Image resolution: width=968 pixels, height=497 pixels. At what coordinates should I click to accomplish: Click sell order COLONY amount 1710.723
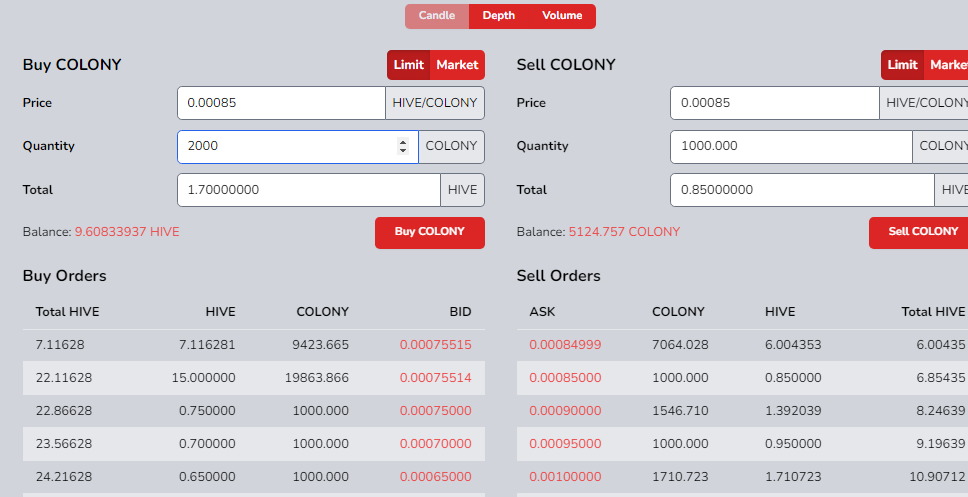point(680,477)
